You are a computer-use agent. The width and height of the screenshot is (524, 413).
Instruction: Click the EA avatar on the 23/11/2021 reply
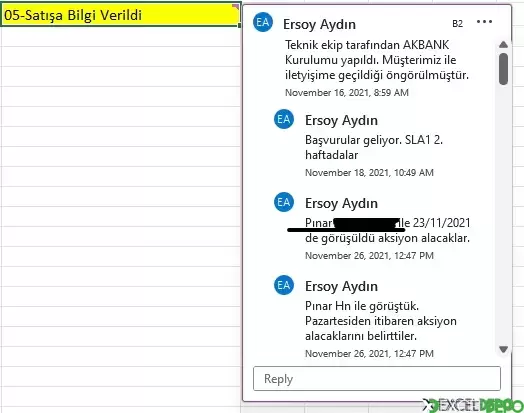pos(284,202)
